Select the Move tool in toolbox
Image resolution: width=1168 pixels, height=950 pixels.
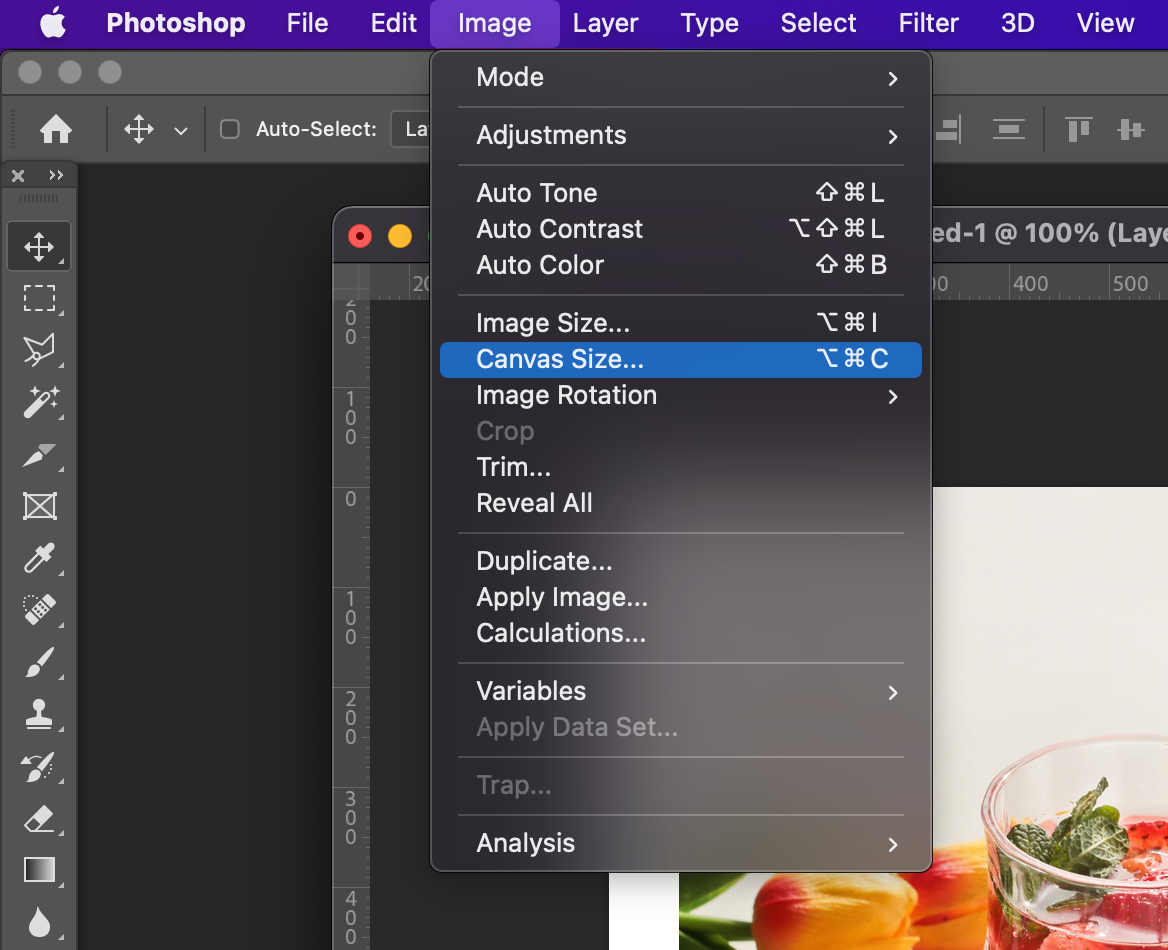(x=39, y=247)
